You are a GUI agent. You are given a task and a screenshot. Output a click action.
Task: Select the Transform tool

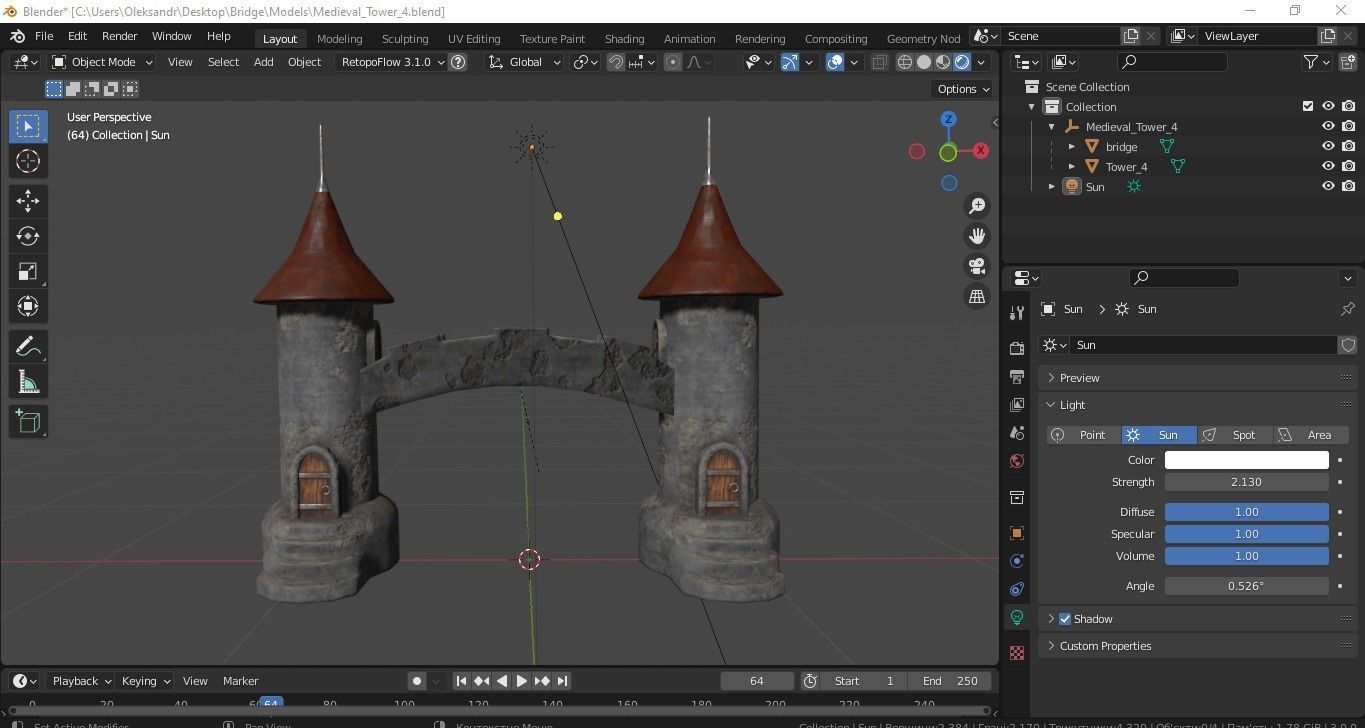[28, 306]
